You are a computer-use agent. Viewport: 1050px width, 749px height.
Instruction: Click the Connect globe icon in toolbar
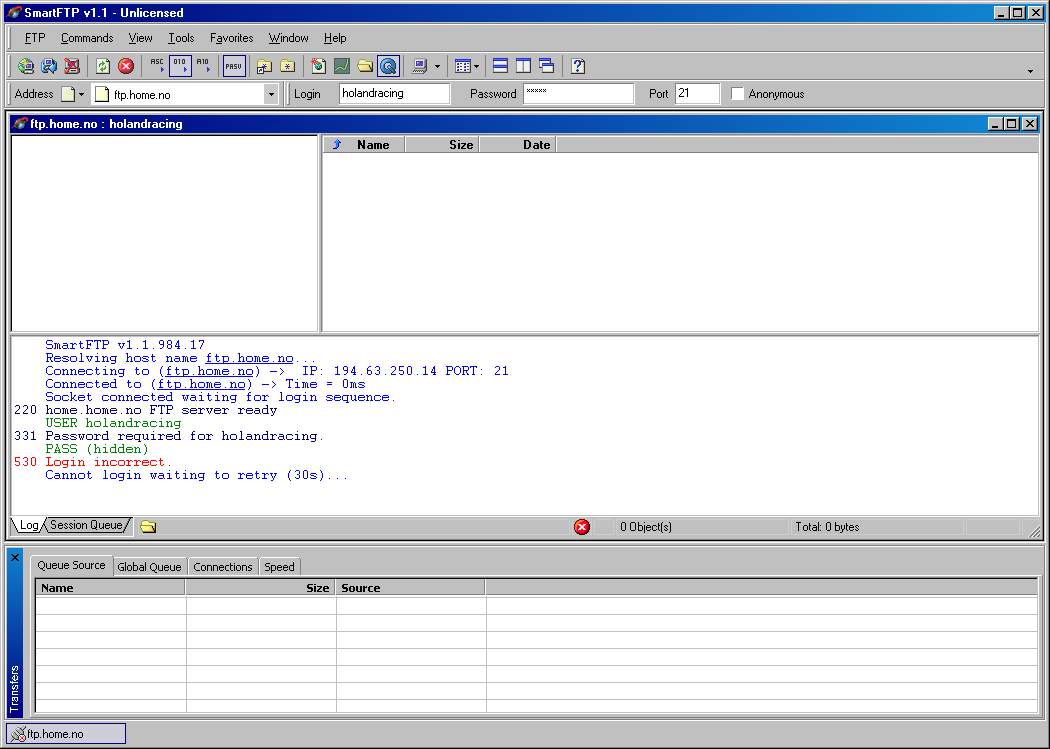click(26, 66)
